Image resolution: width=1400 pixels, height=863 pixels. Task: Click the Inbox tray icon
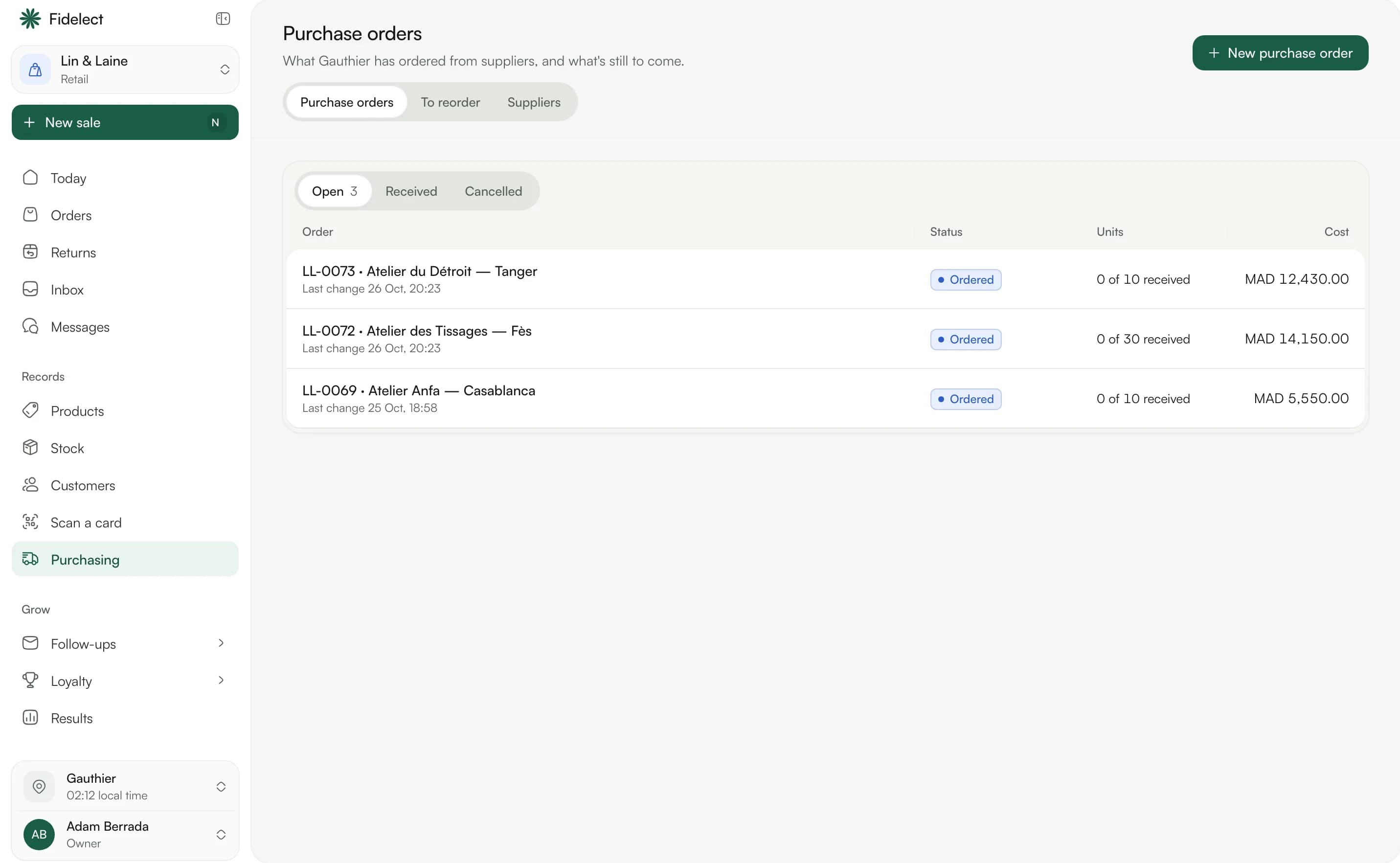point(30,289)
